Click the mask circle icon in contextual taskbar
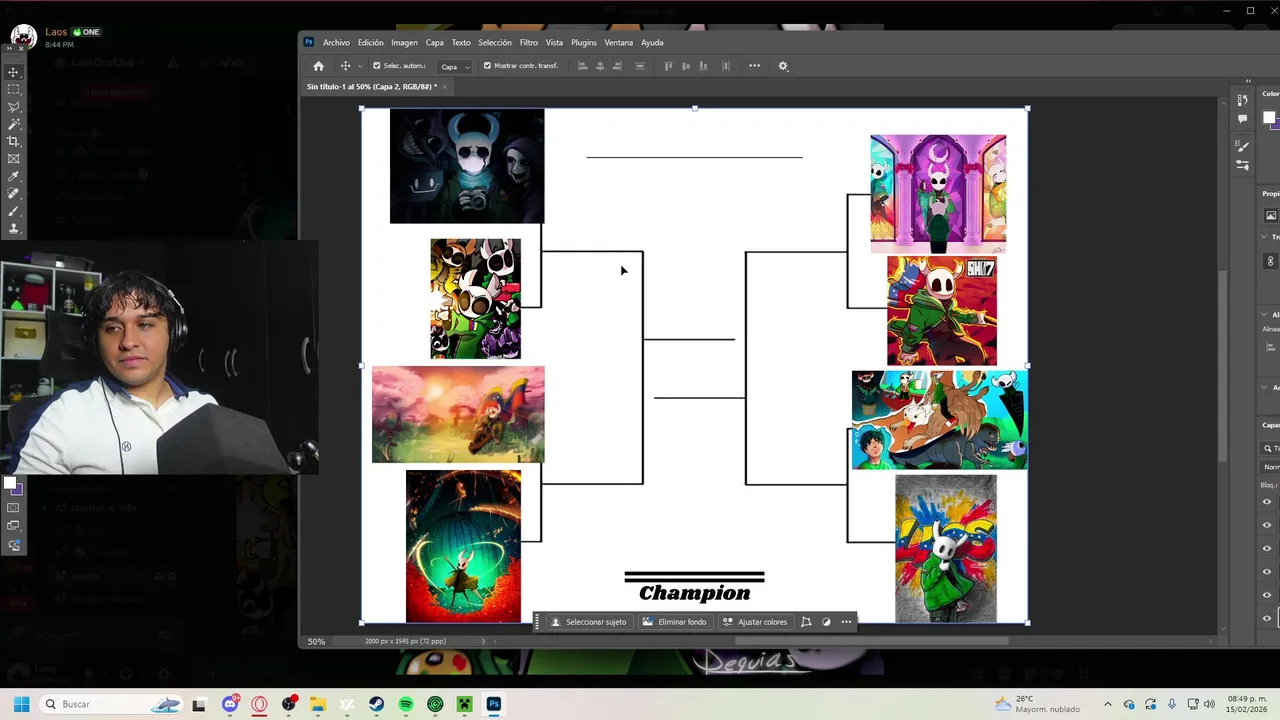This screenshot has height=720, width=1280. coord(826,622)
